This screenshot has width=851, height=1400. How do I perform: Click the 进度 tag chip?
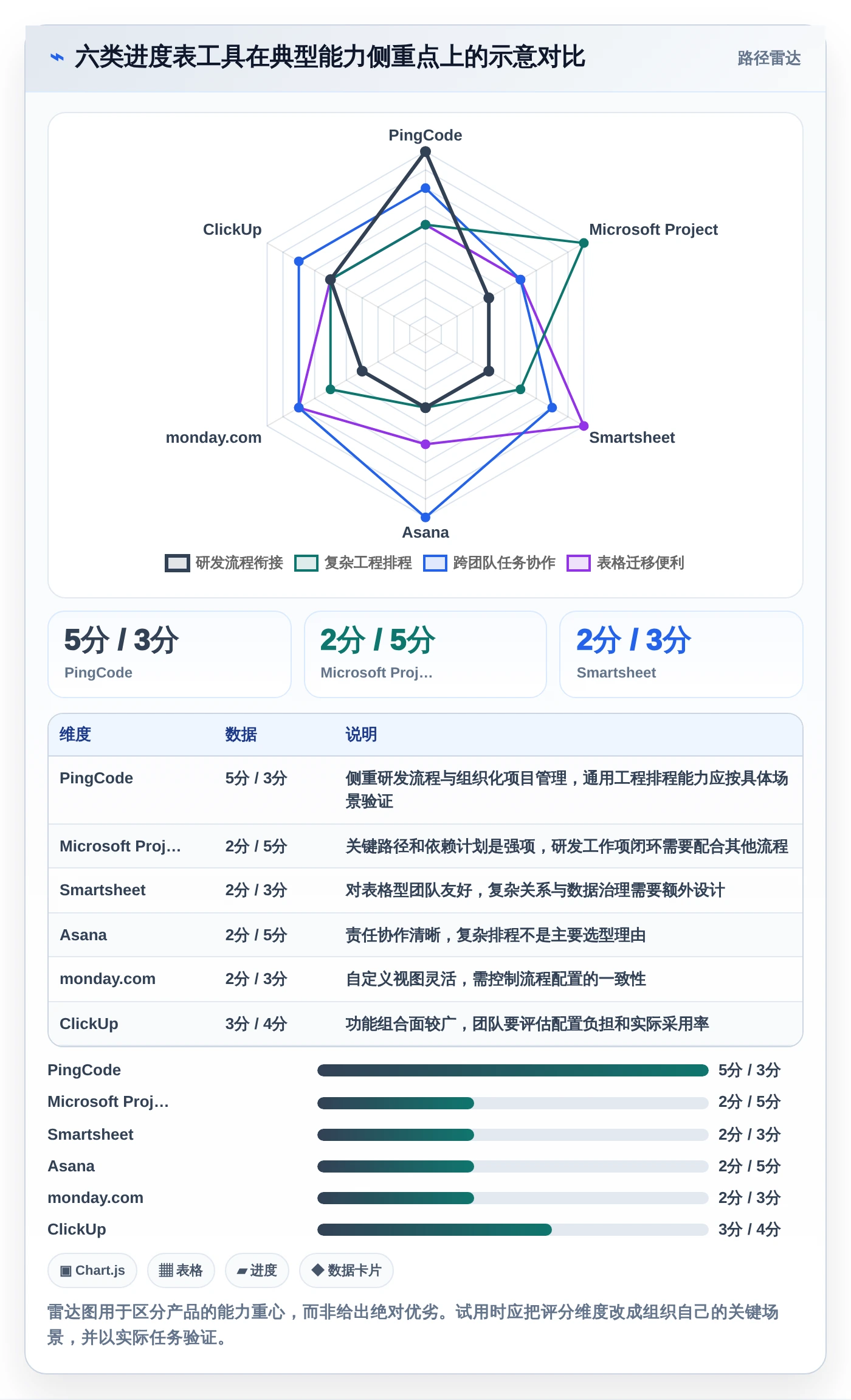(x=257, y=1270)
